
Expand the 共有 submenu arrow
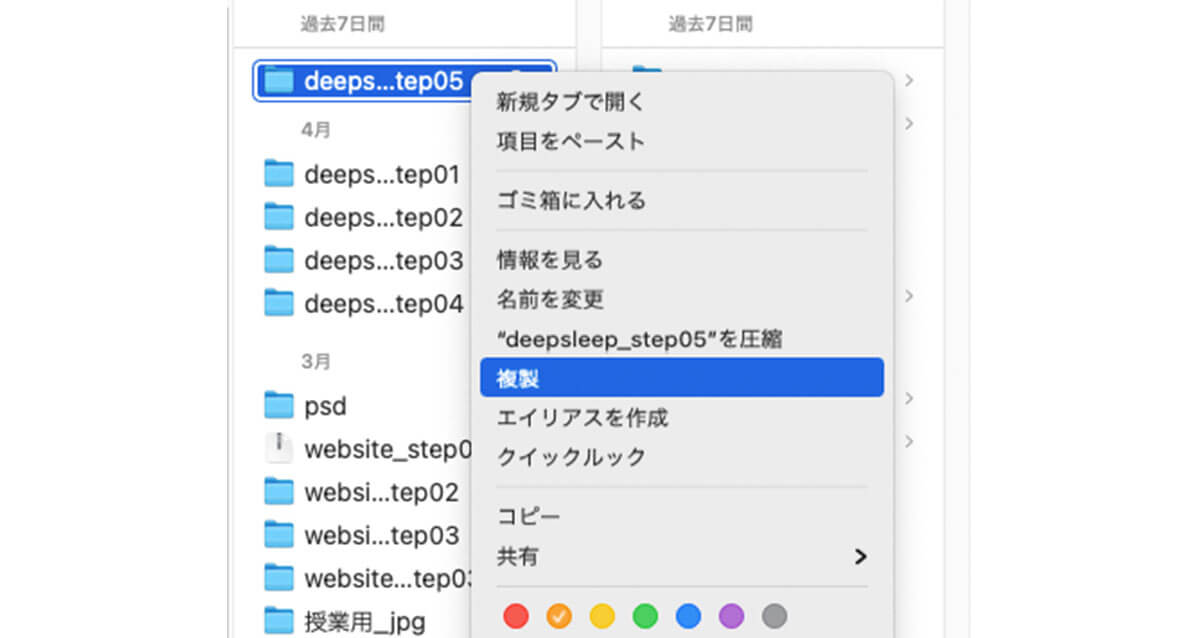tap(859, 556)
